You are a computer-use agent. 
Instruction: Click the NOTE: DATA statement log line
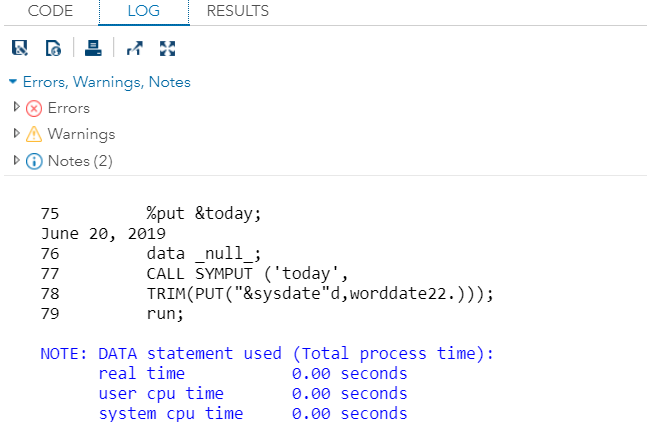coord(267,354)
